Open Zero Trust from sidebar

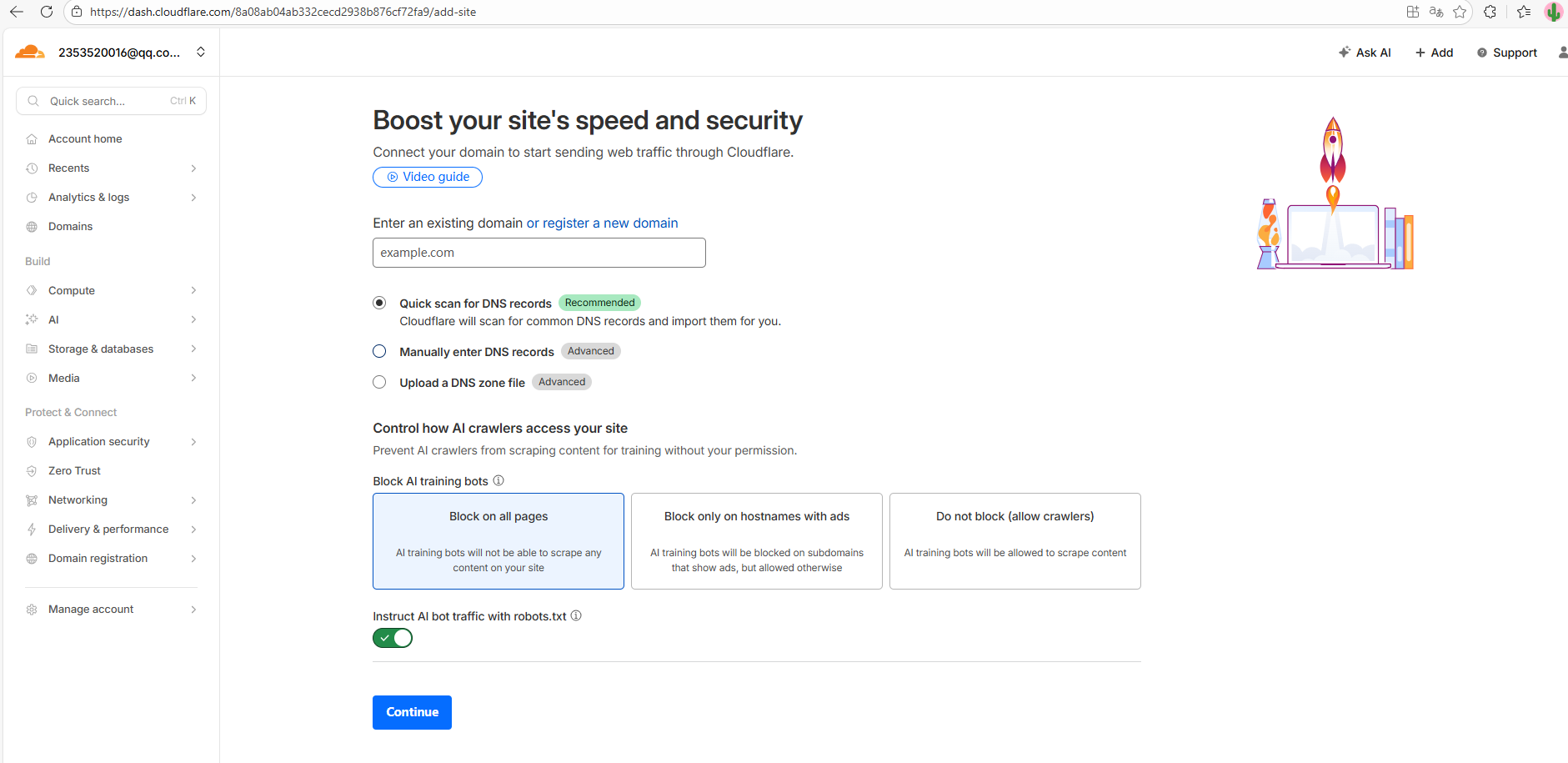[74, 470]
